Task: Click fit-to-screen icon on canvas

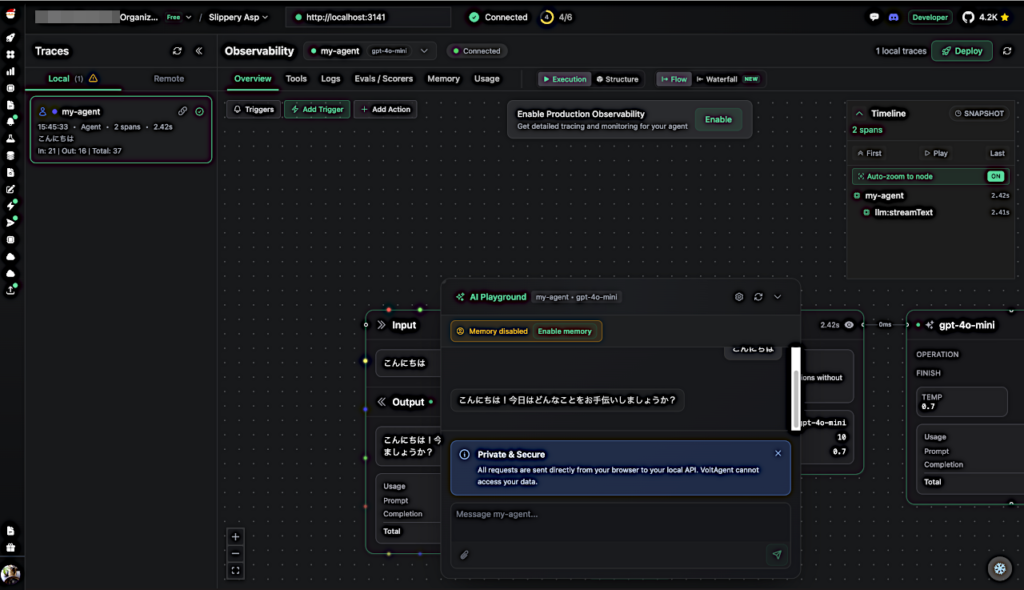Action: [x=235, y=571]
